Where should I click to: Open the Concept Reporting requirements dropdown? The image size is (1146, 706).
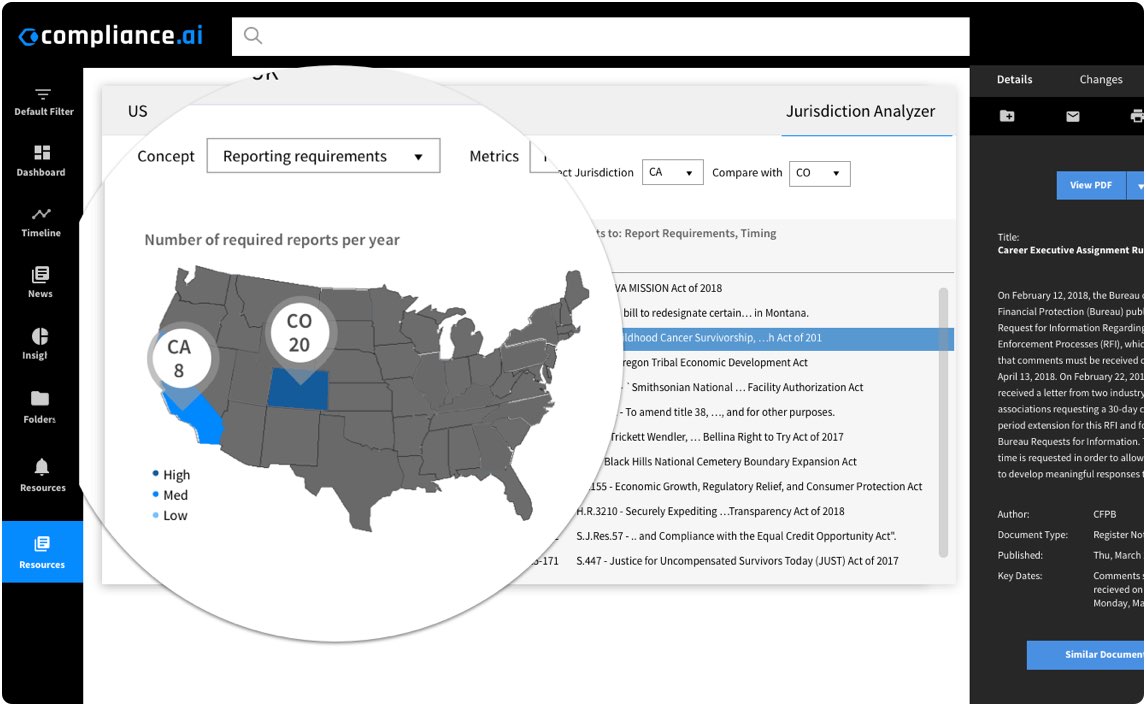[323, 156]
